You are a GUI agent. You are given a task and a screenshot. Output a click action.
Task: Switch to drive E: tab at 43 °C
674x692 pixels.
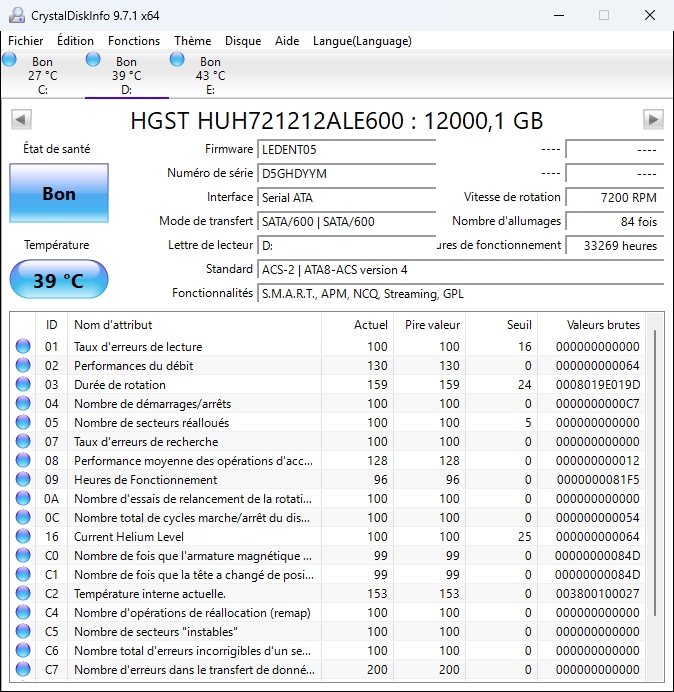tap(211, 75)
